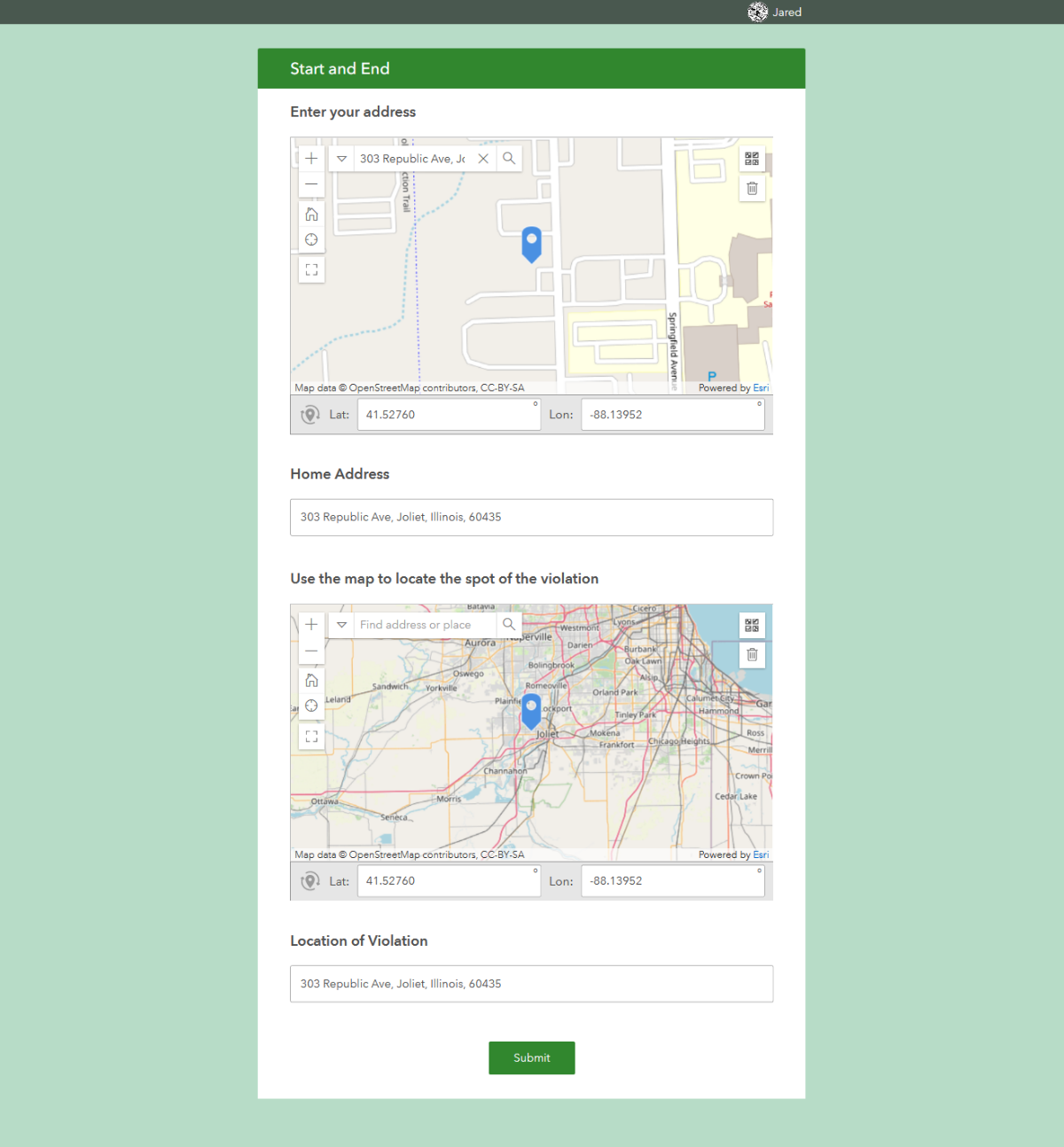Open the basemap gallery on the address map
This screenshot has height=1147, width=1064.
click(x=751, y=158)
